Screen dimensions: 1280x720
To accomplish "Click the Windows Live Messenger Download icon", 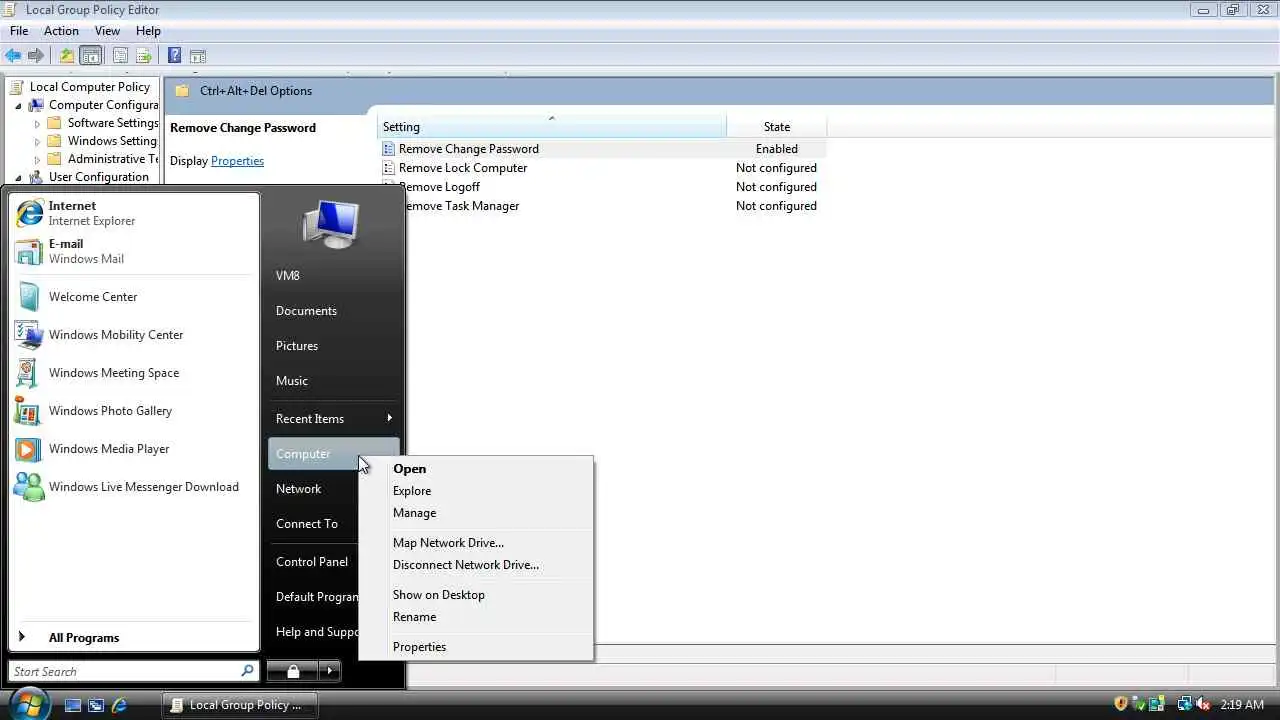I will tap(29, 487).
